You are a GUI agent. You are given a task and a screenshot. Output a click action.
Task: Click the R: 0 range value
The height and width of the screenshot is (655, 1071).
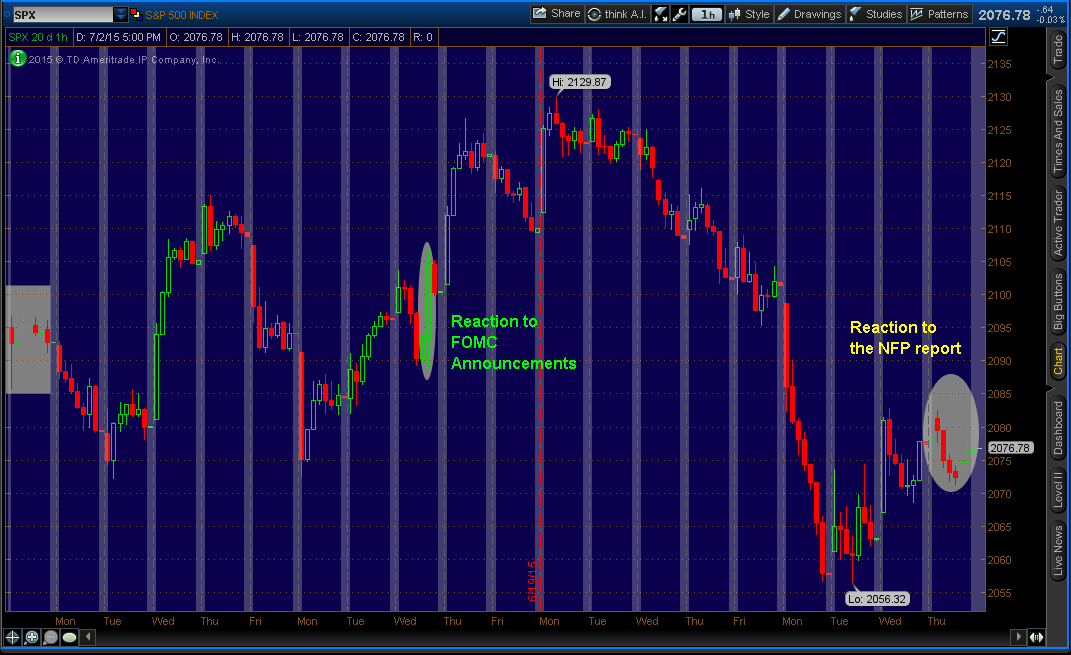[423, 37]
